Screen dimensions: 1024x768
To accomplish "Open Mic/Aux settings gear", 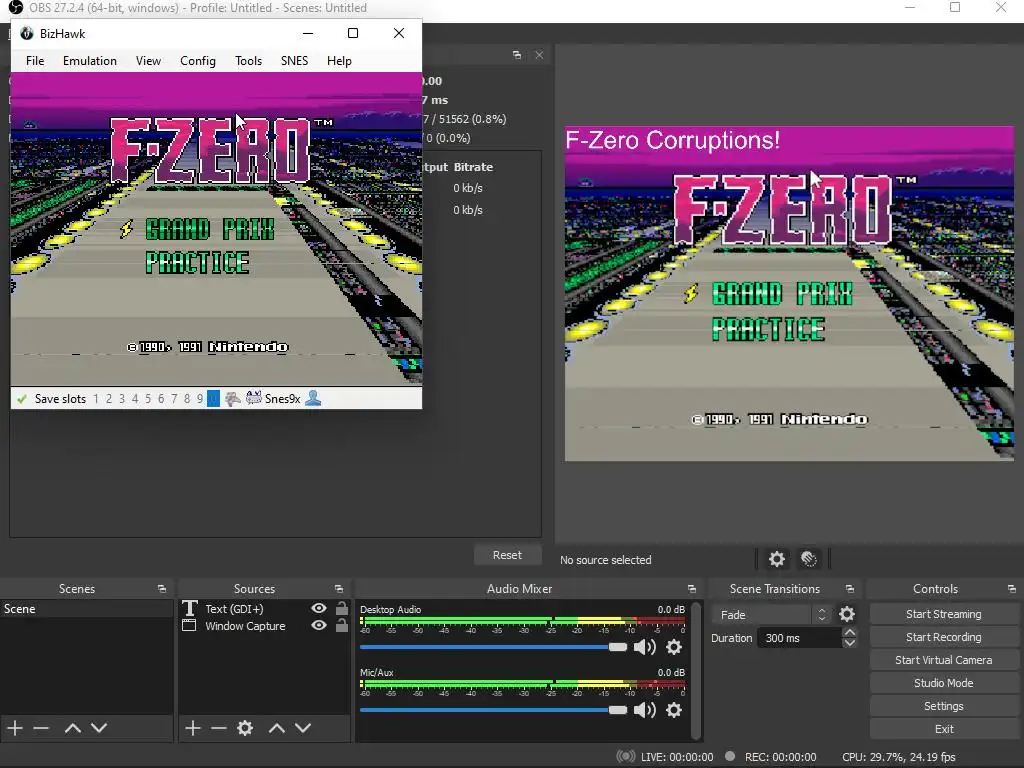I will (674, 710).
